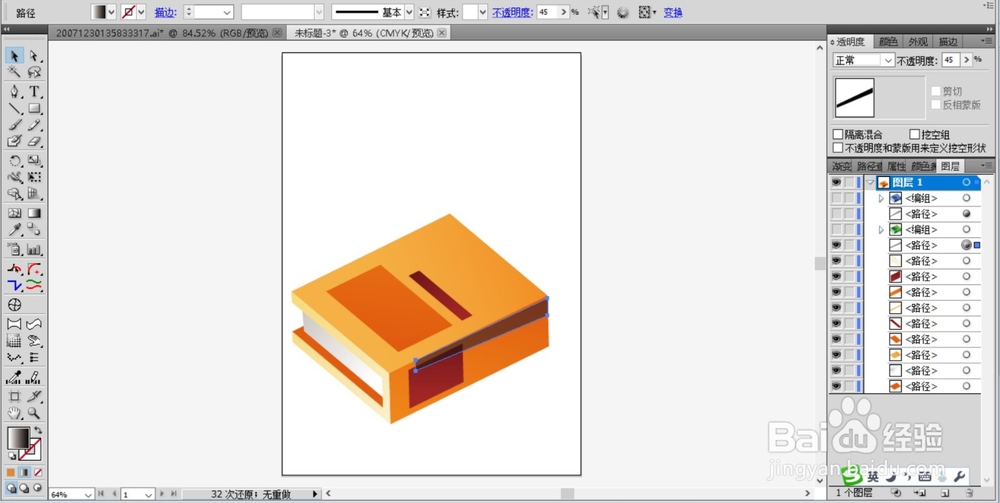Enable the 挖空组 checkbox
Viewport: 1000px width, 503px height.
pyautogui.click(x=915, y=135)
